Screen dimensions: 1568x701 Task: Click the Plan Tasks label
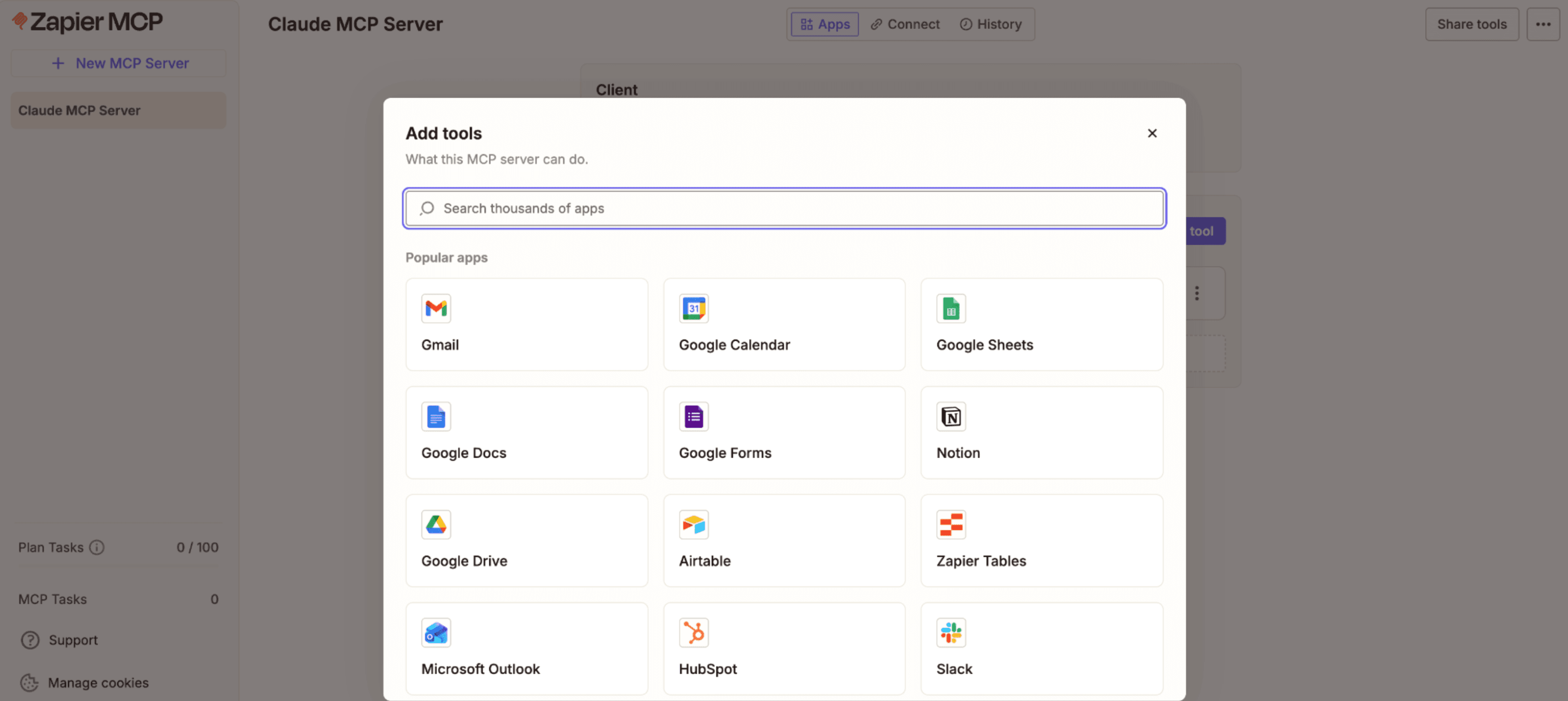(x=50, y=548)
